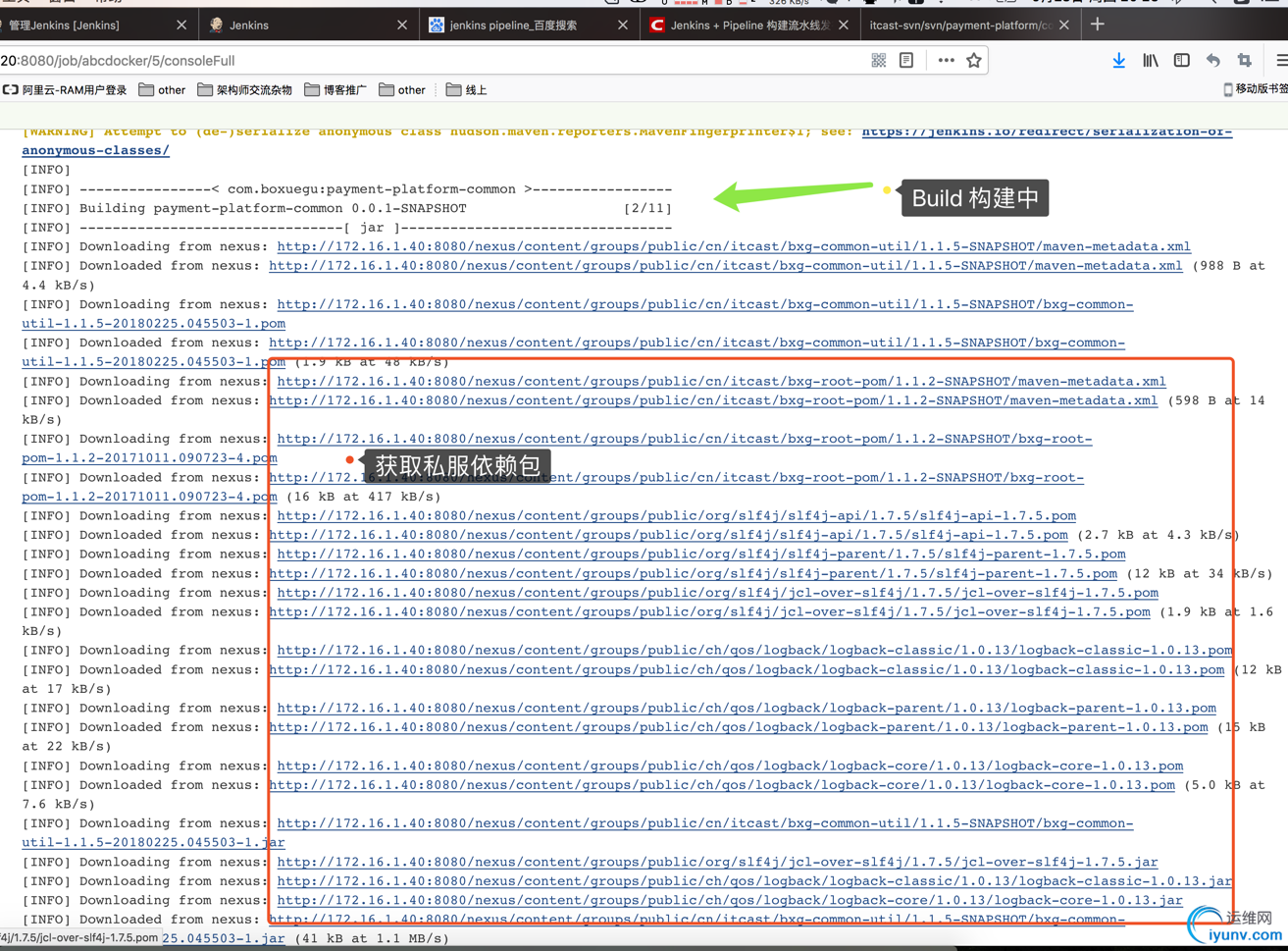The width and height of the screenshot is (1288, 951).
Task: Open Downloaded link for logback-core-1.0.13.pom
Action: click(722, 785)
